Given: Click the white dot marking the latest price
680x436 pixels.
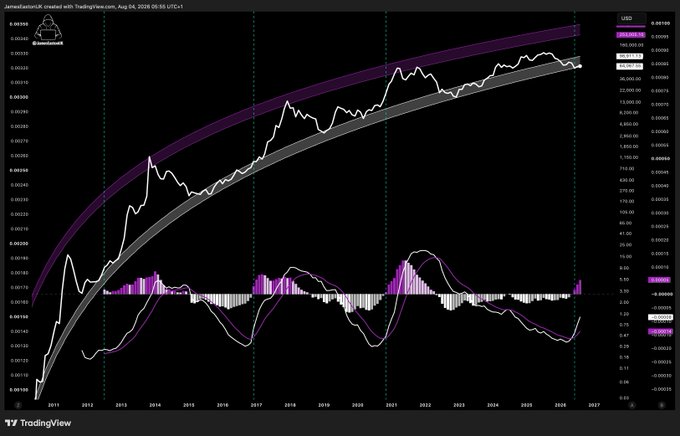Looking at the screenshot, I should coord(581,66).
